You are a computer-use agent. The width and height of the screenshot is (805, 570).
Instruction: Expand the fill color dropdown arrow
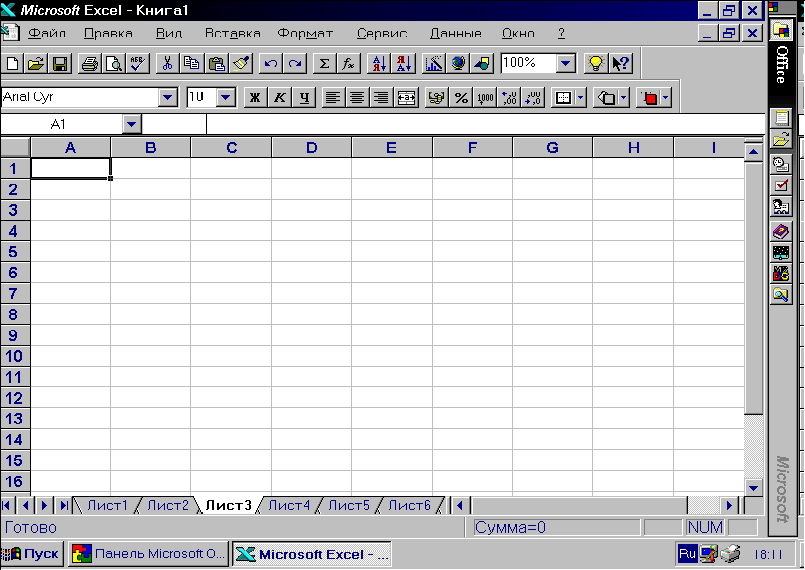(623, 98)
